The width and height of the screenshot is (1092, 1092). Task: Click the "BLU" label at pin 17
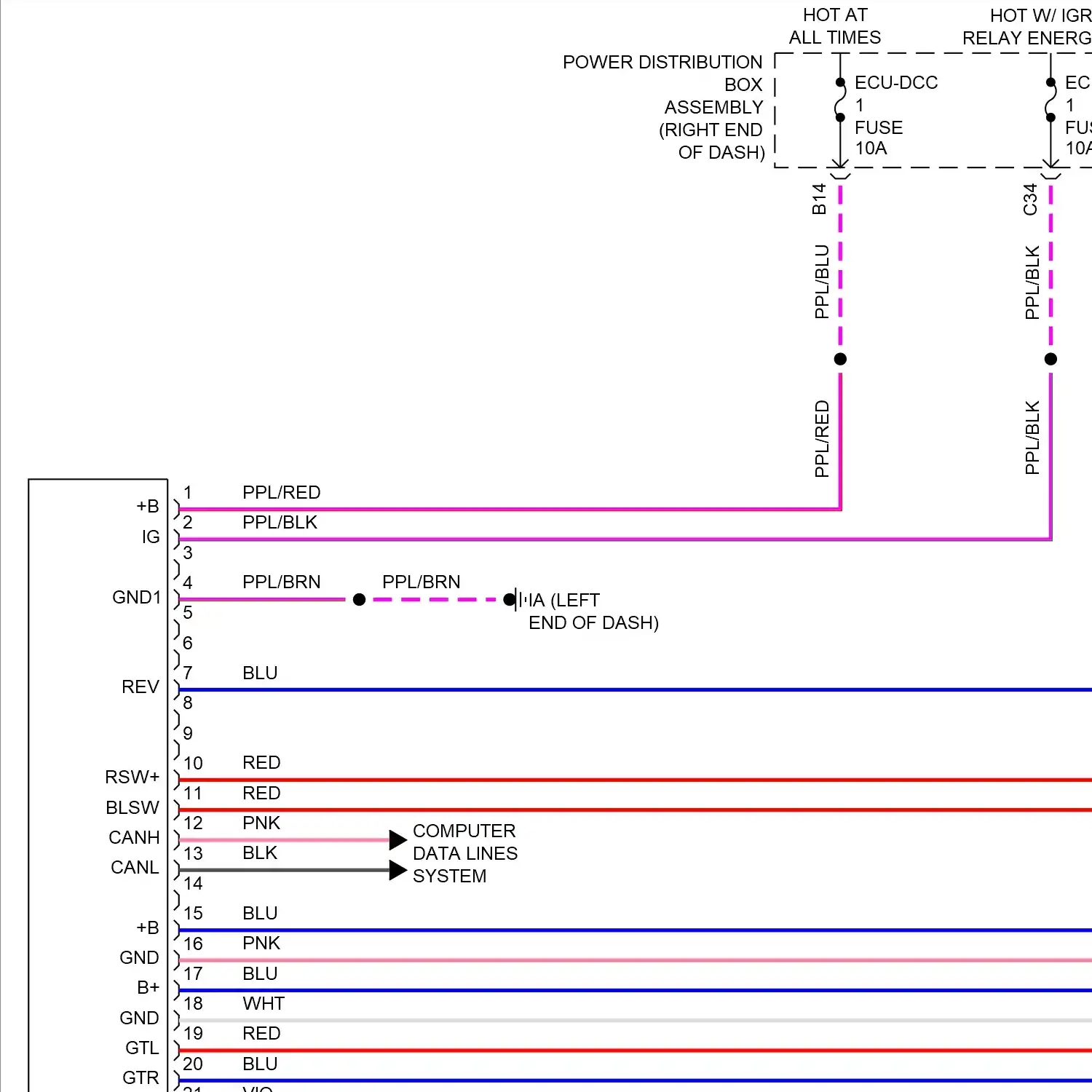click(x=260, y=974)
